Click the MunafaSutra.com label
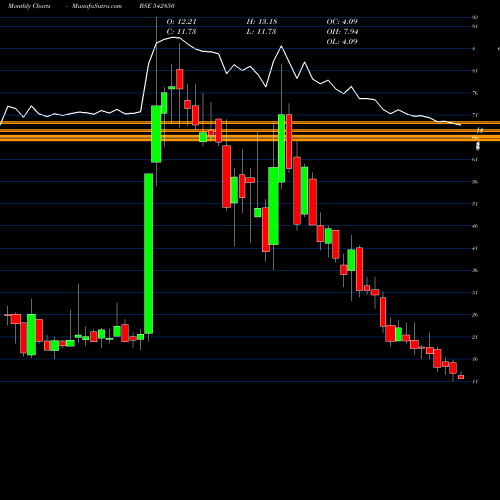 pos(97,6)
